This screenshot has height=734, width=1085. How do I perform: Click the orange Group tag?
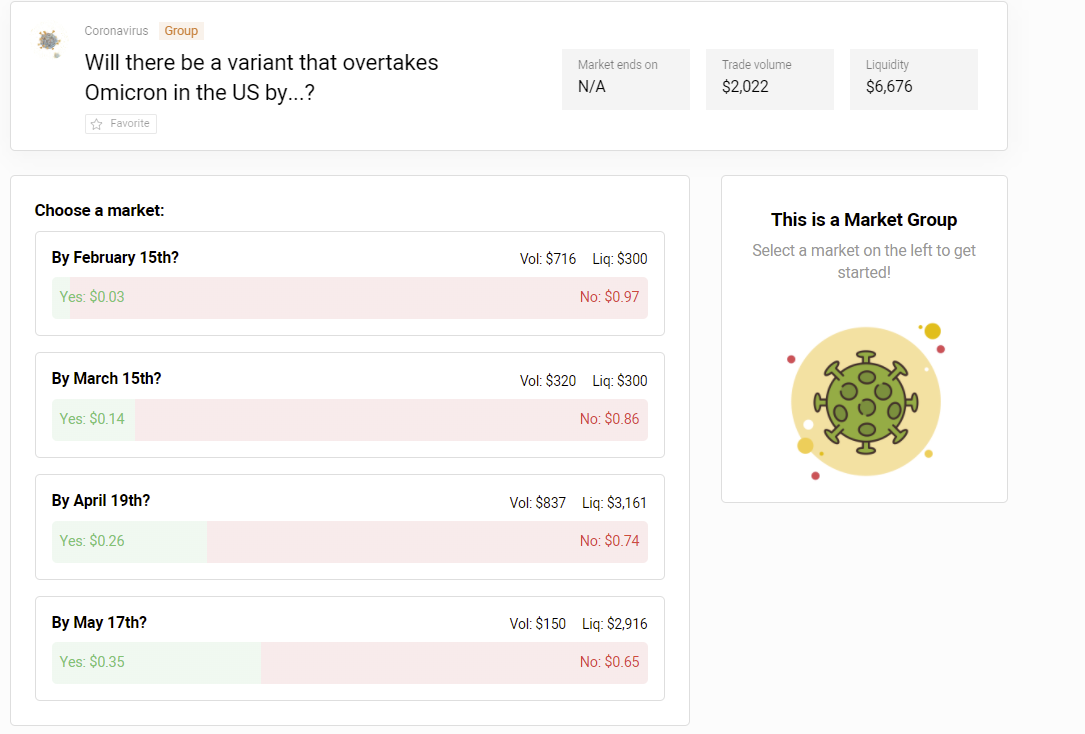click(181, 31)
